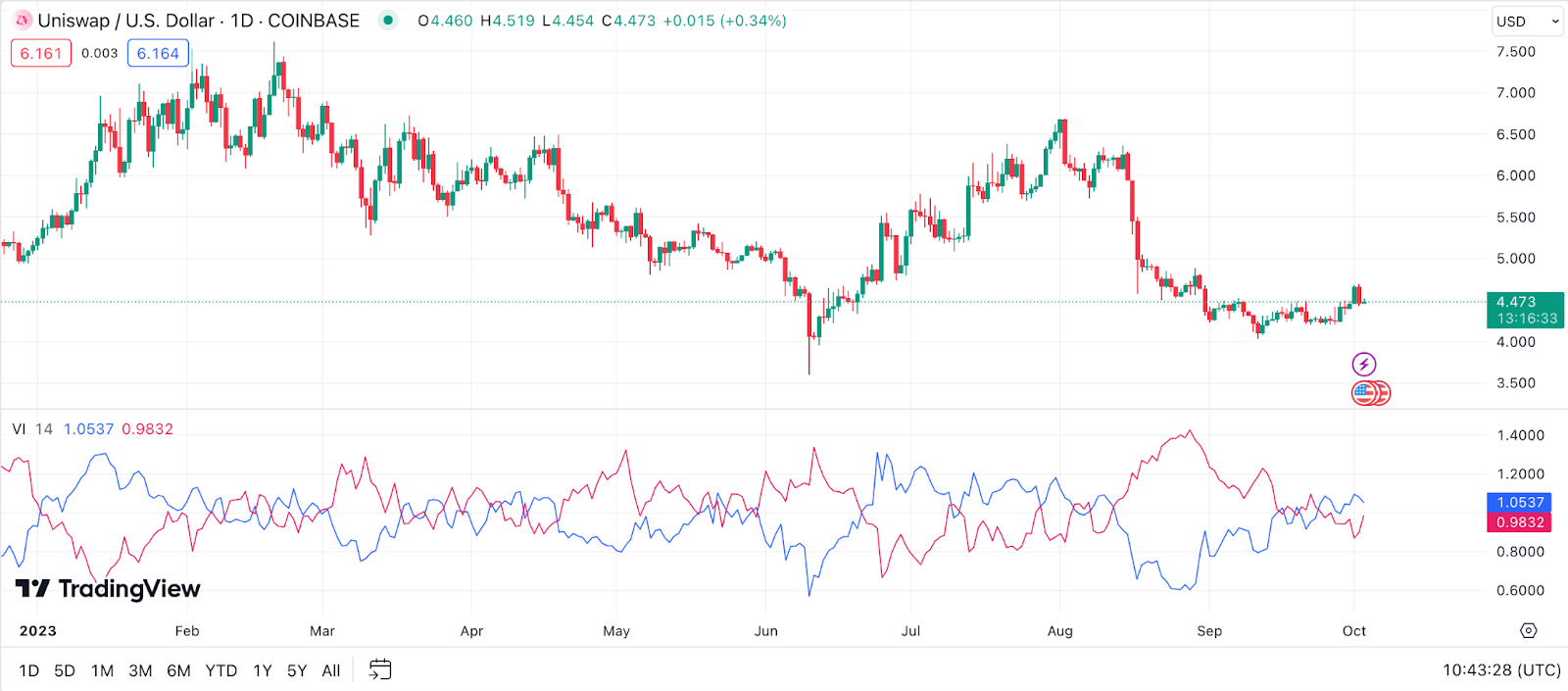Click the green 4.473 current price label
The height and width of the screenshot is (691, 1568).
[x=1526, y=310]
